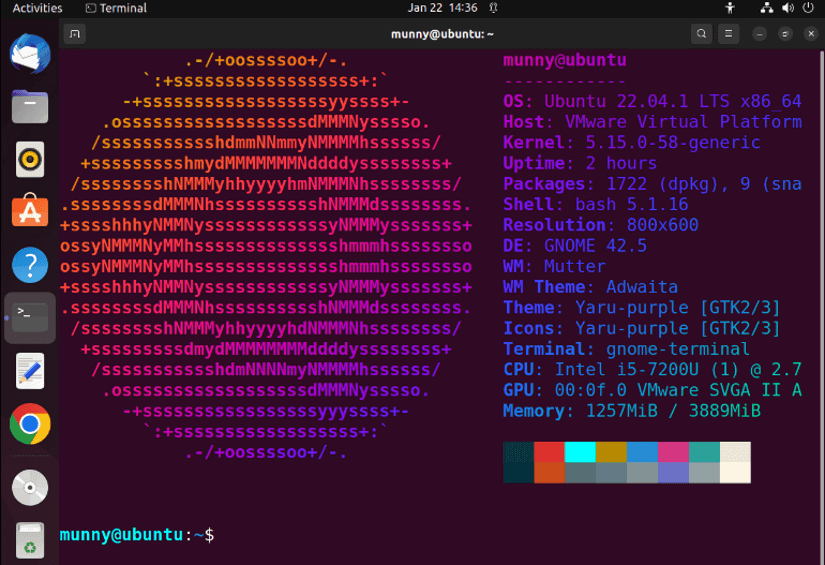Viewport: 825px width, 565px height.
Task: Click the DE GNOME 42.5 line
Action: (575, 246)
